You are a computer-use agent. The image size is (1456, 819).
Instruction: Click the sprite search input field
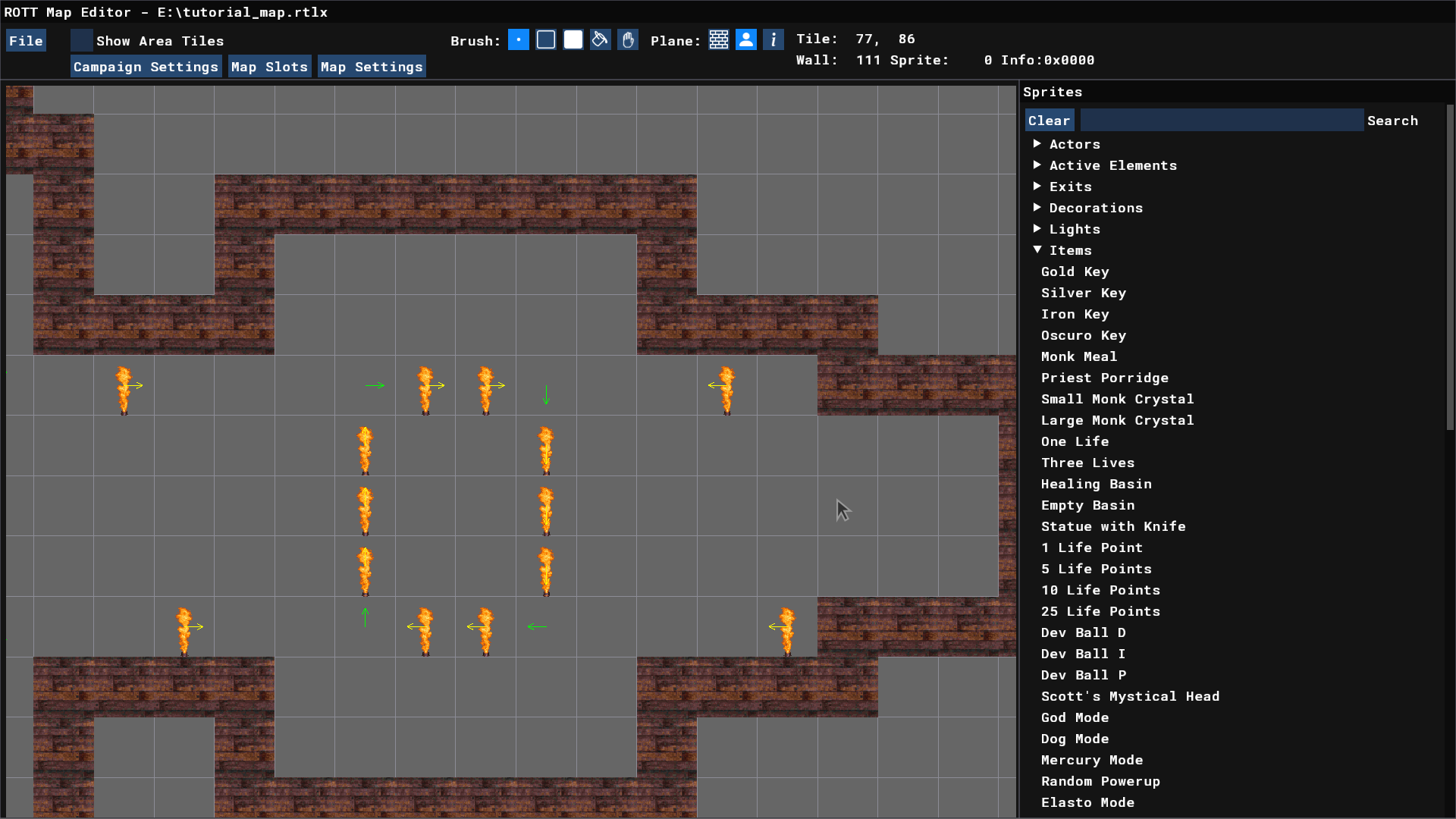tap(1221, 121)
